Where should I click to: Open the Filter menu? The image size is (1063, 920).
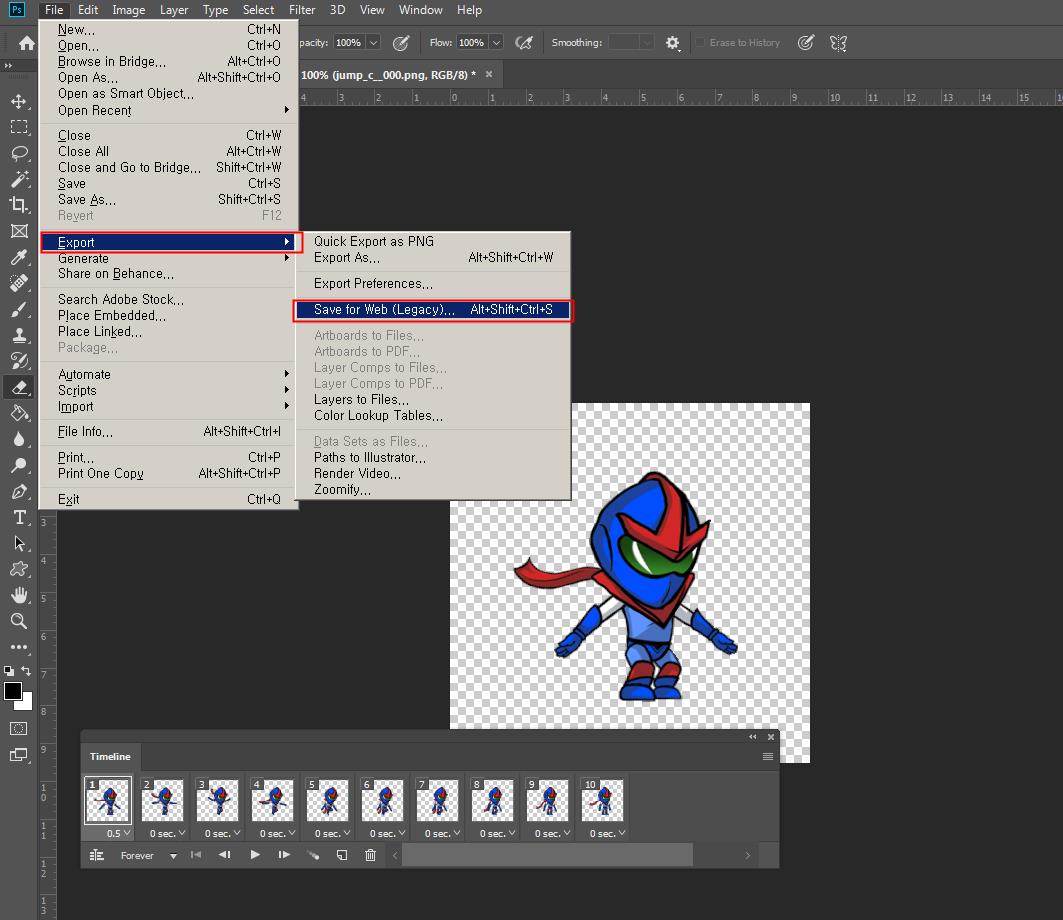click(x=302, y=10)
